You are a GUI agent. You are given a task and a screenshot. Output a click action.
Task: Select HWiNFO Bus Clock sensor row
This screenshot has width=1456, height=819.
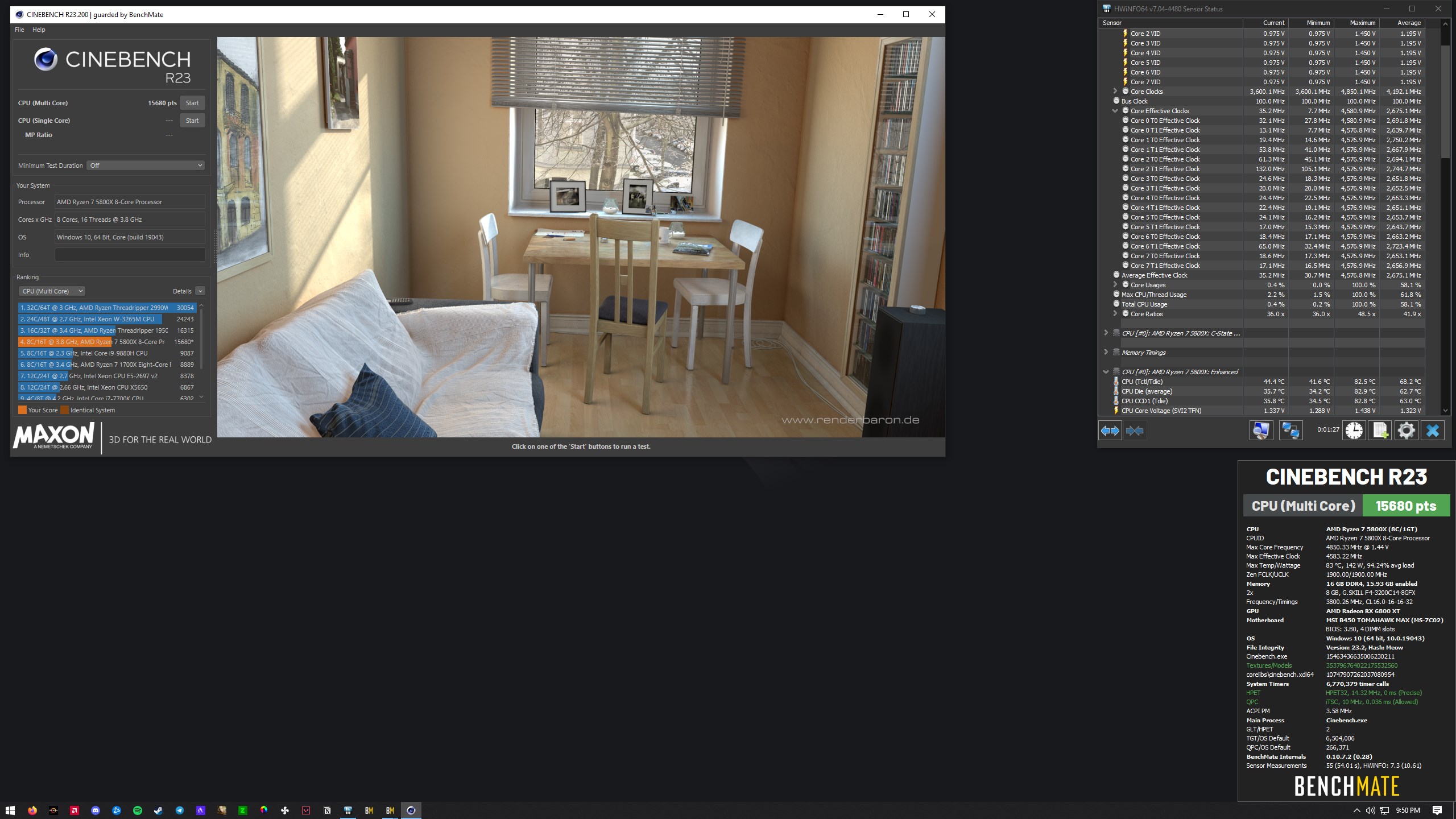click(x=1261, y=101)
